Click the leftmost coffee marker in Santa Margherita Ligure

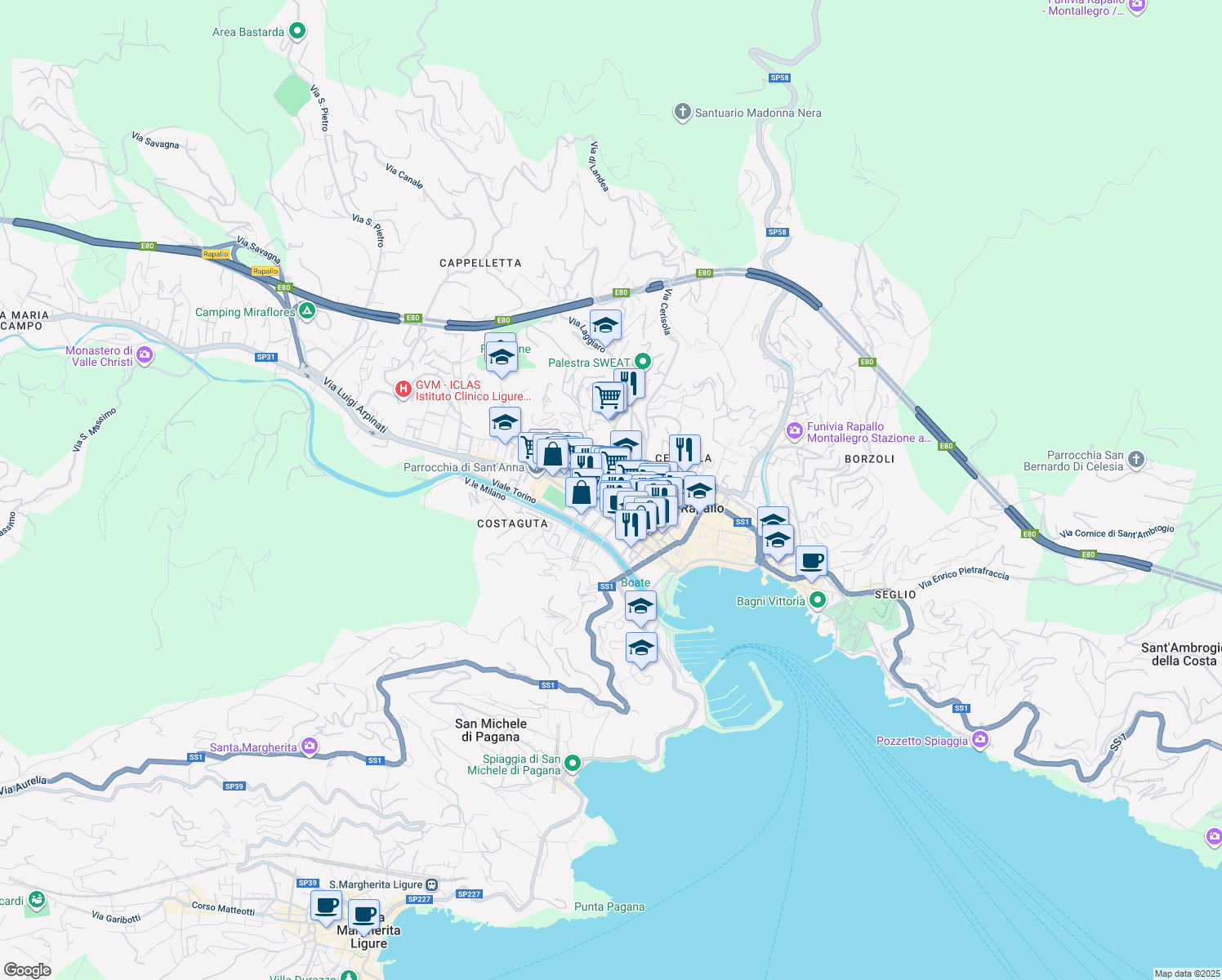coord(326,906)
